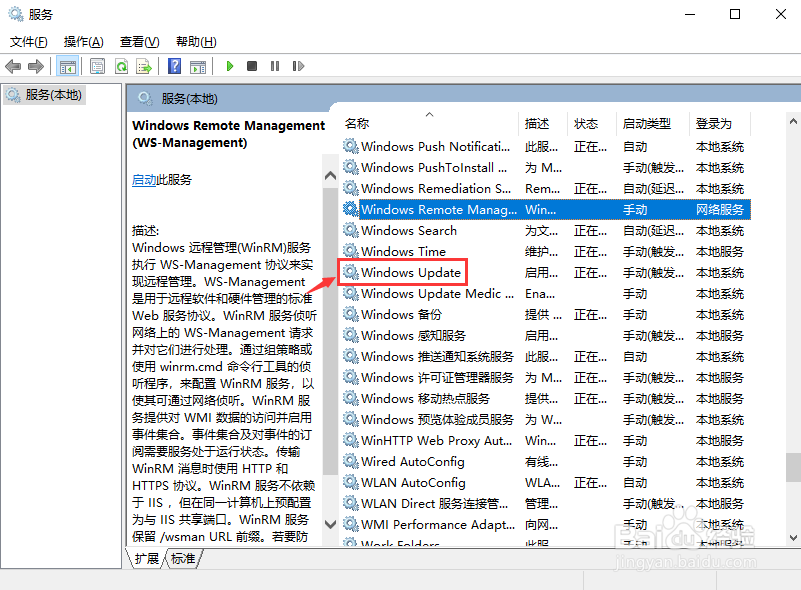Open the 文件(F) menu
This screenshot has height=590, width=801.
click(29, 42)
